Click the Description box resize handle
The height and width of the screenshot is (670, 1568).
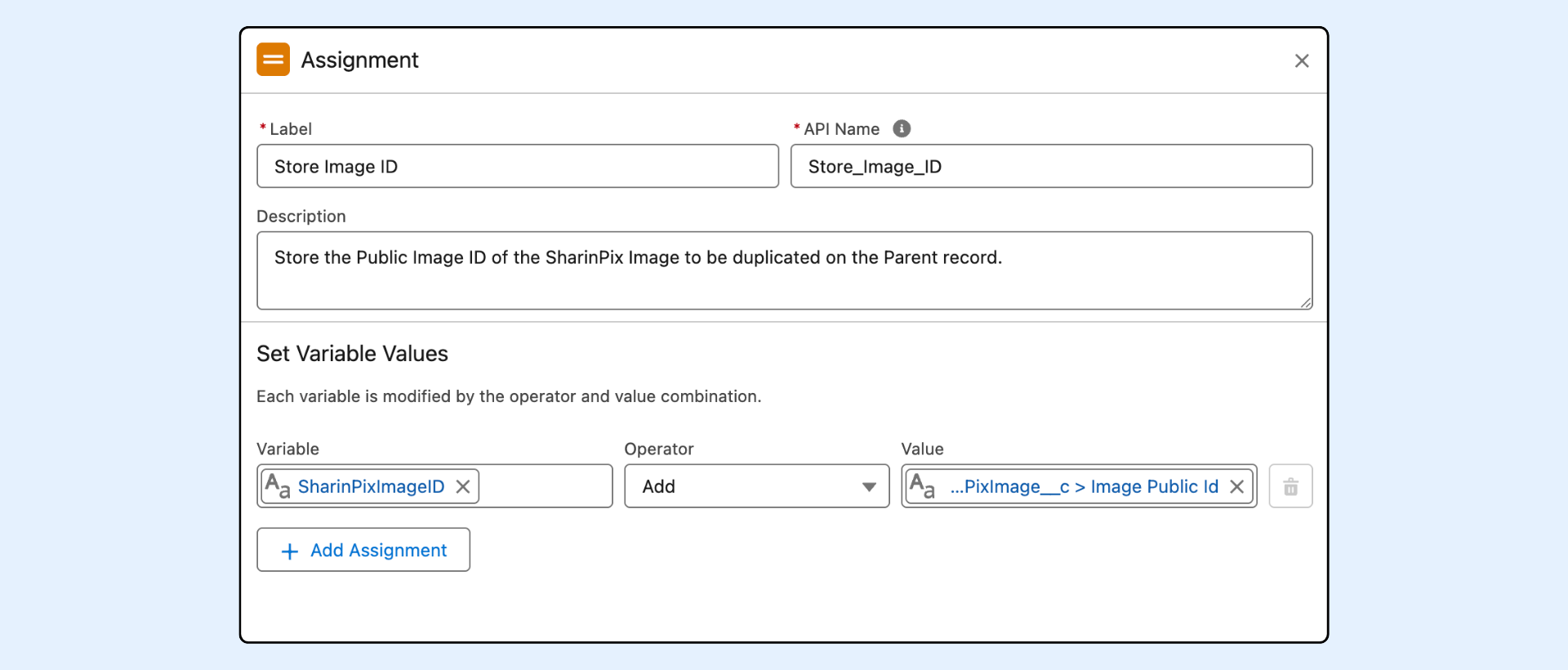pyautogui.click(x=1306, y=302)
